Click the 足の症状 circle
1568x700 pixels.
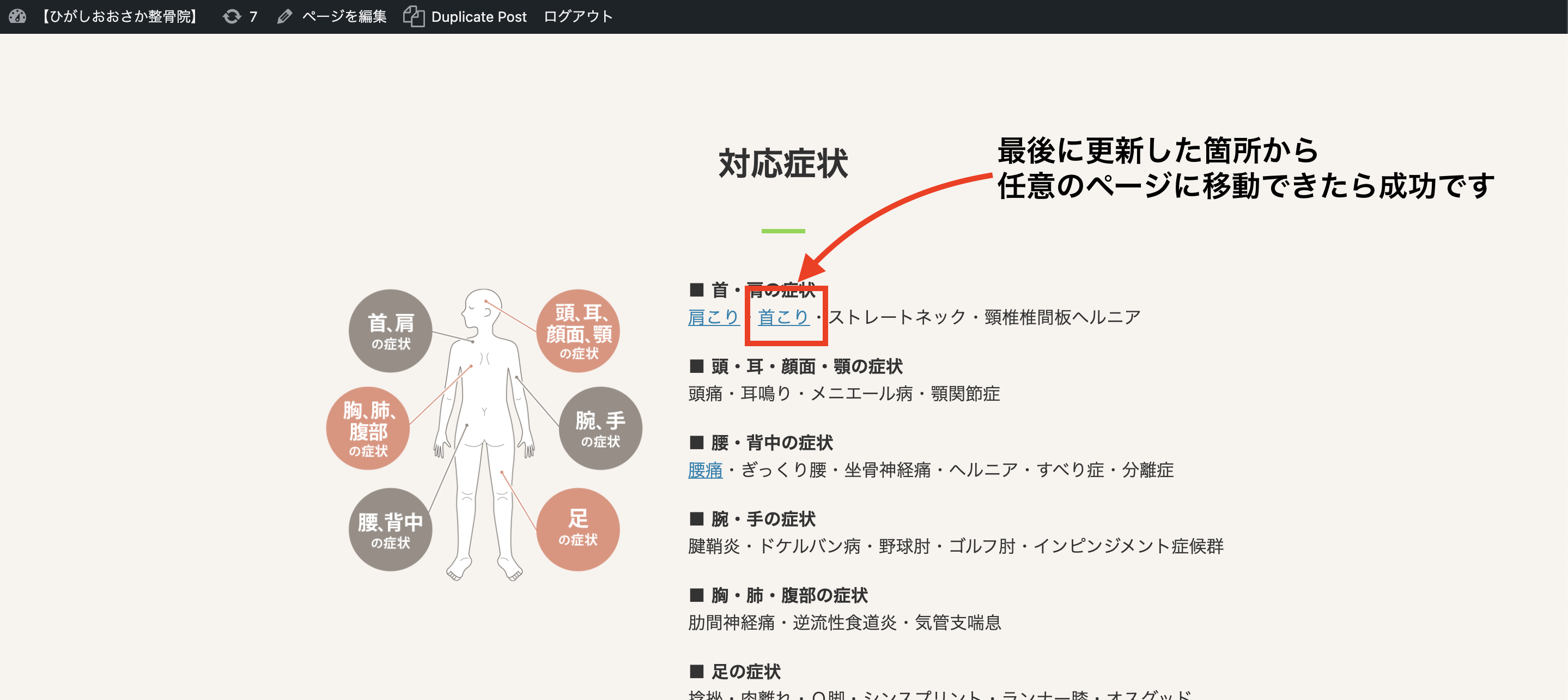click(578, 529)
